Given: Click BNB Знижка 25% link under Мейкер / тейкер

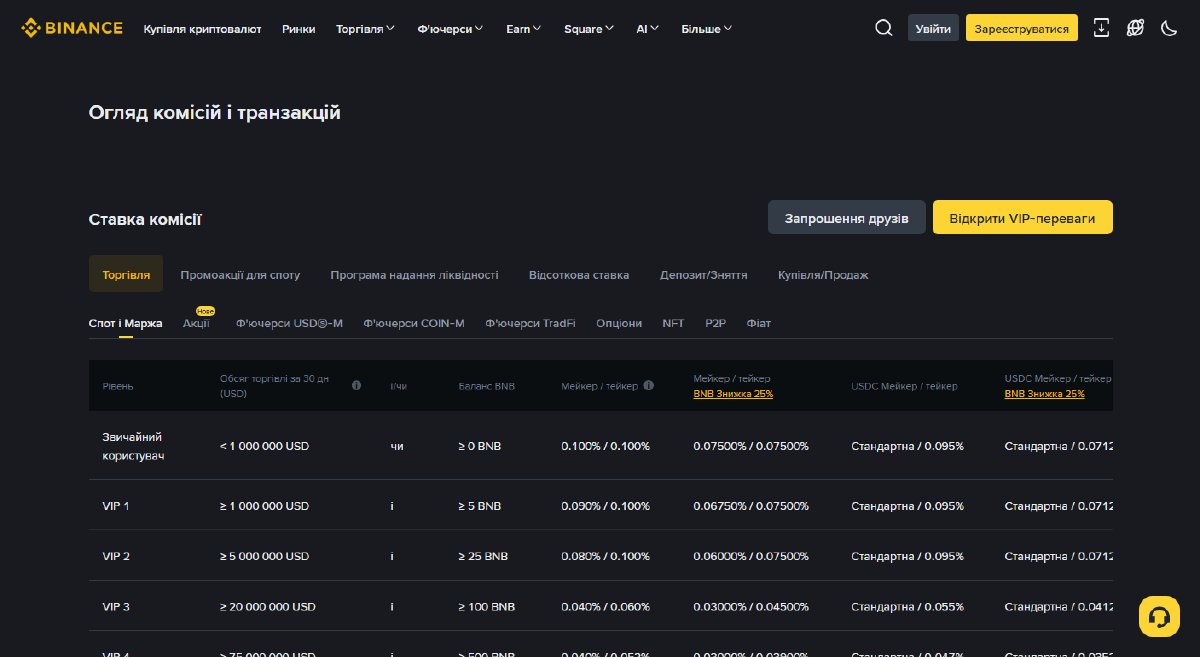Looking at the screenshot, I should (733, 393).
